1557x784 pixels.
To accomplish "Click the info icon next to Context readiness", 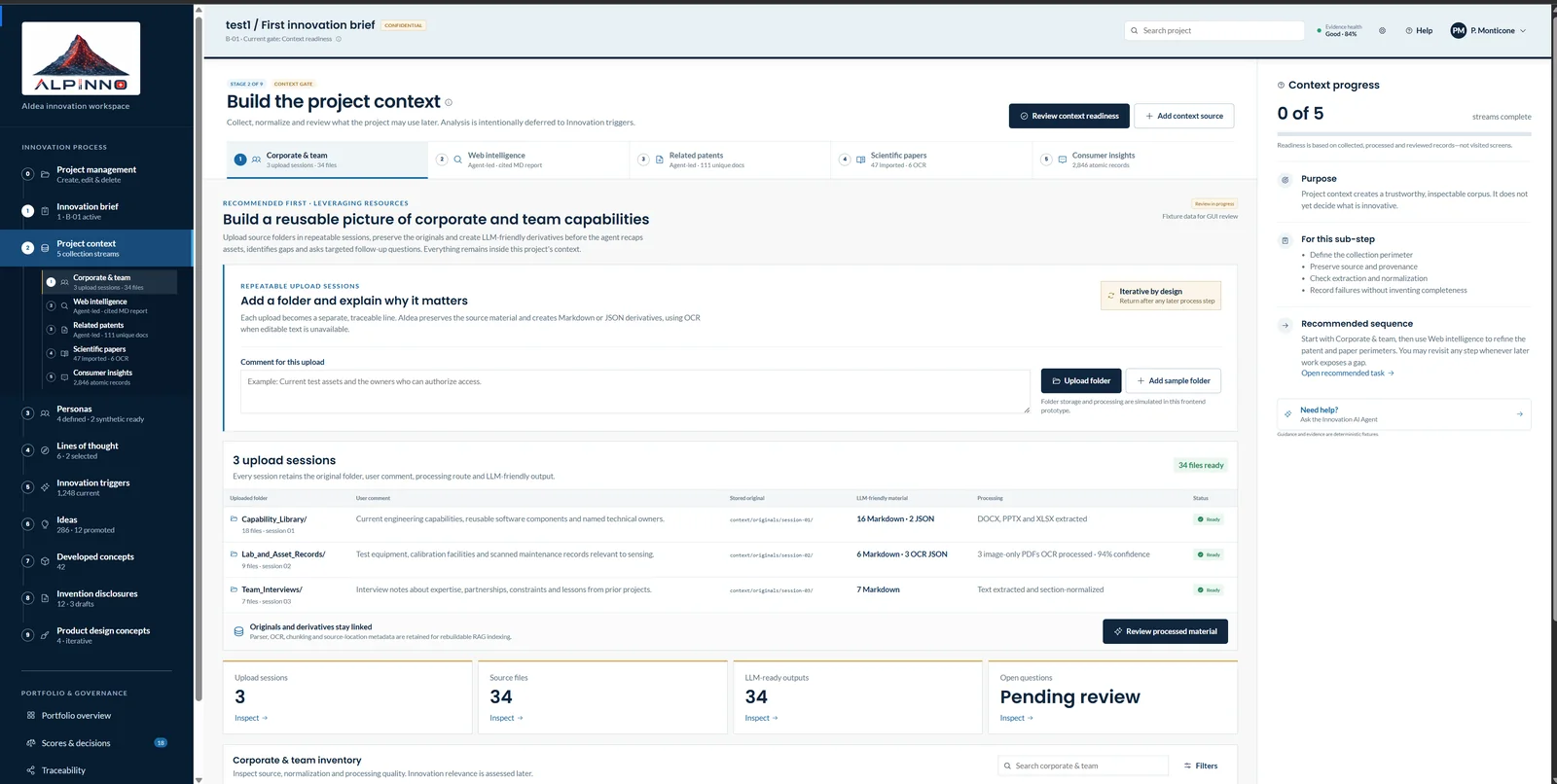I will (x=339, y=39).
